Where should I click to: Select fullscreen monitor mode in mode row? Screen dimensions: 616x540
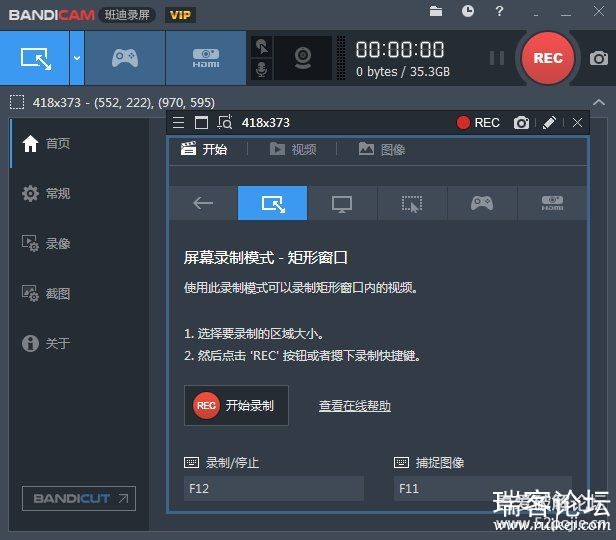342,203
